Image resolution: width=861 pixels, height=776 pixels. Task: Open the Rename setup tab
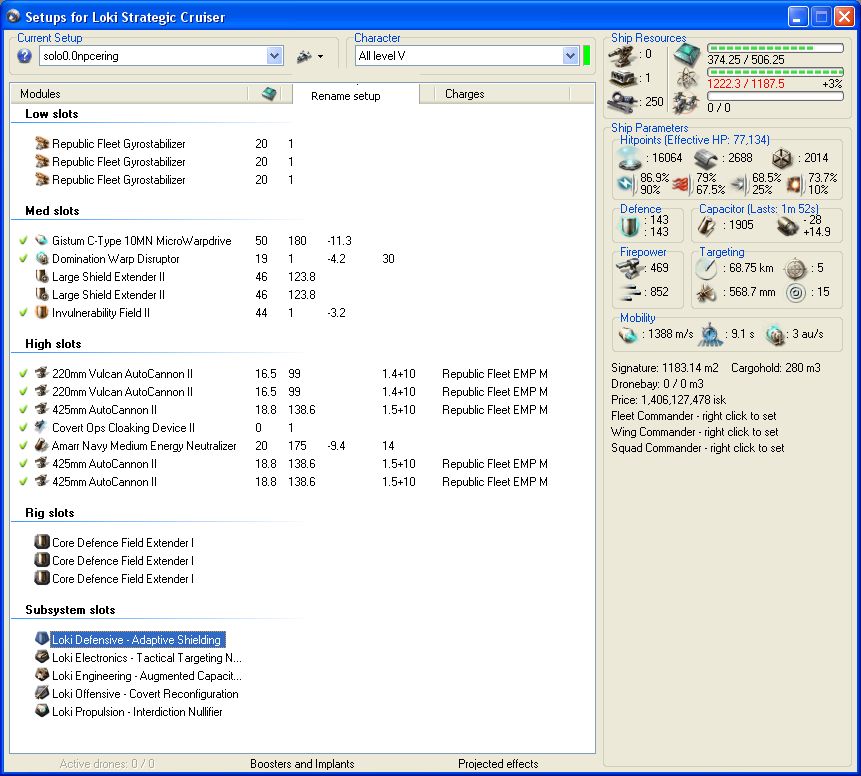pyautogui.click(x=345, y=96)
